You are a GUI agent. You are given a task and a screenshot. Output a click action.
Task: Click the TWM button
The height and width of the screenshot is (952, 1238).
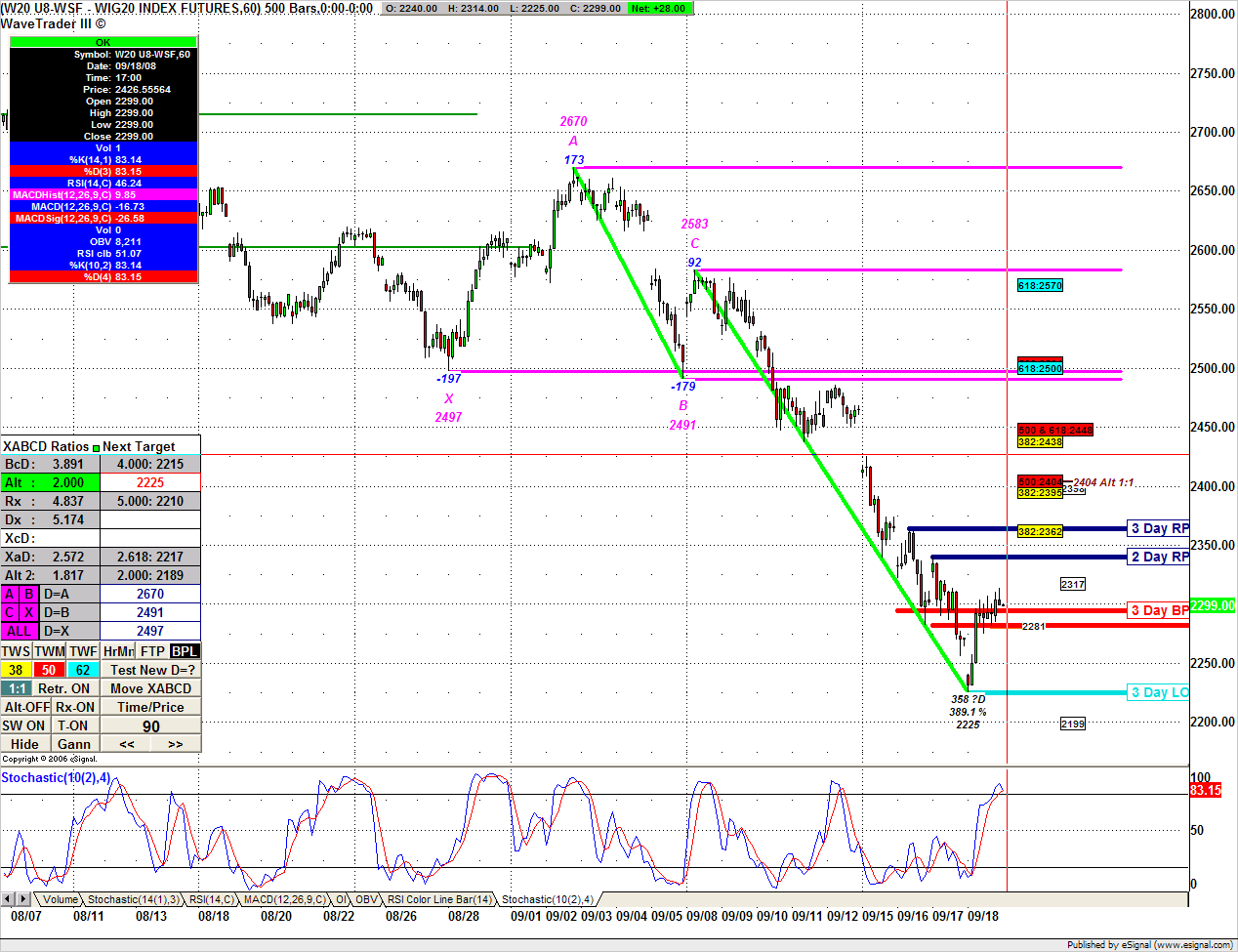[50, 651]
